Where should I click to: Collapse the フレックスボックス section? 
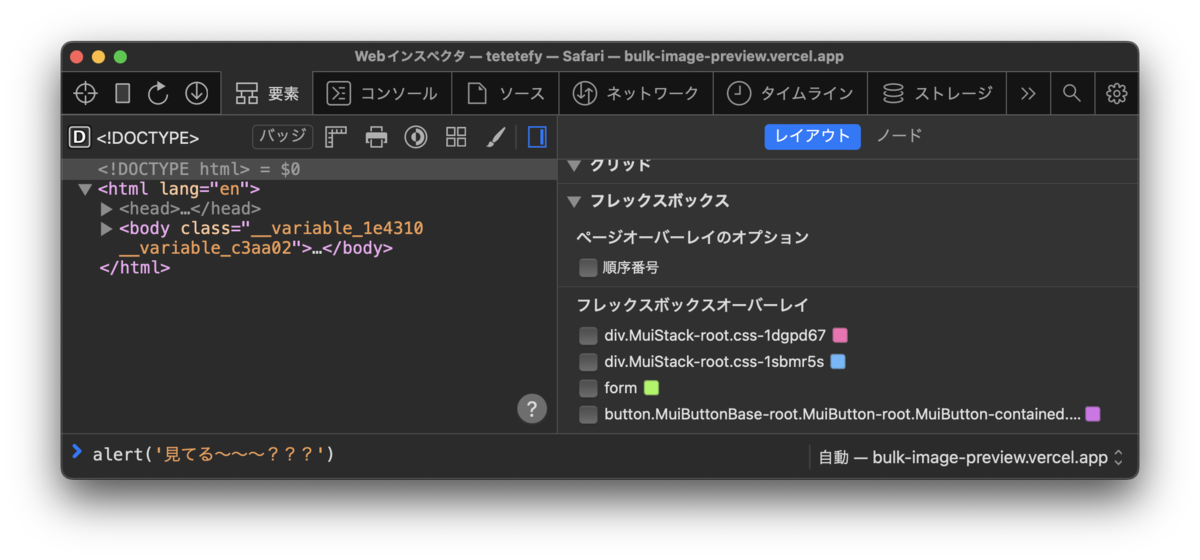pyautogui.click(x=574, y=201)
